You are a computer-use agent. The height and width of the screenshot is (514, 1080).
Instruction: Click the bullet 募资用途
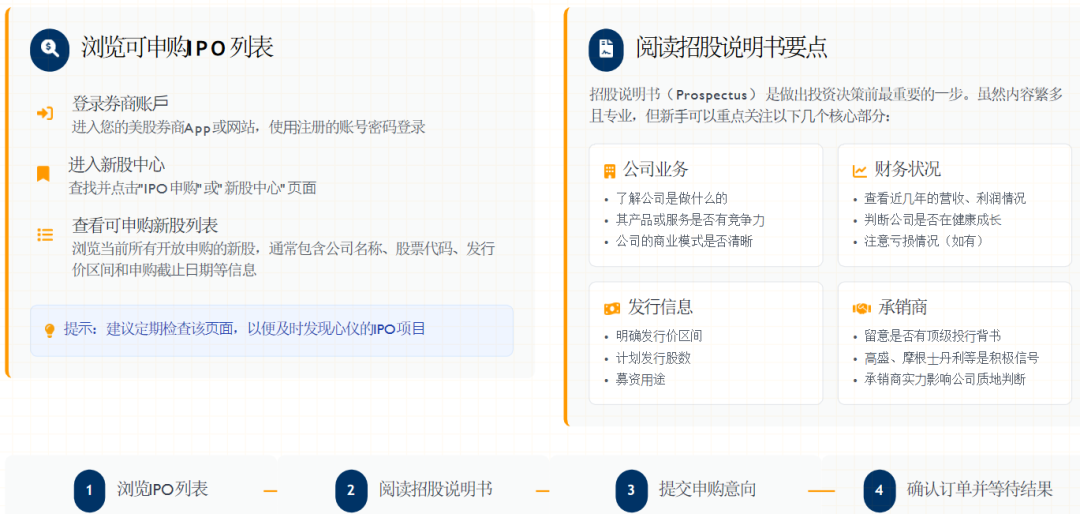[x=641, y=380]
